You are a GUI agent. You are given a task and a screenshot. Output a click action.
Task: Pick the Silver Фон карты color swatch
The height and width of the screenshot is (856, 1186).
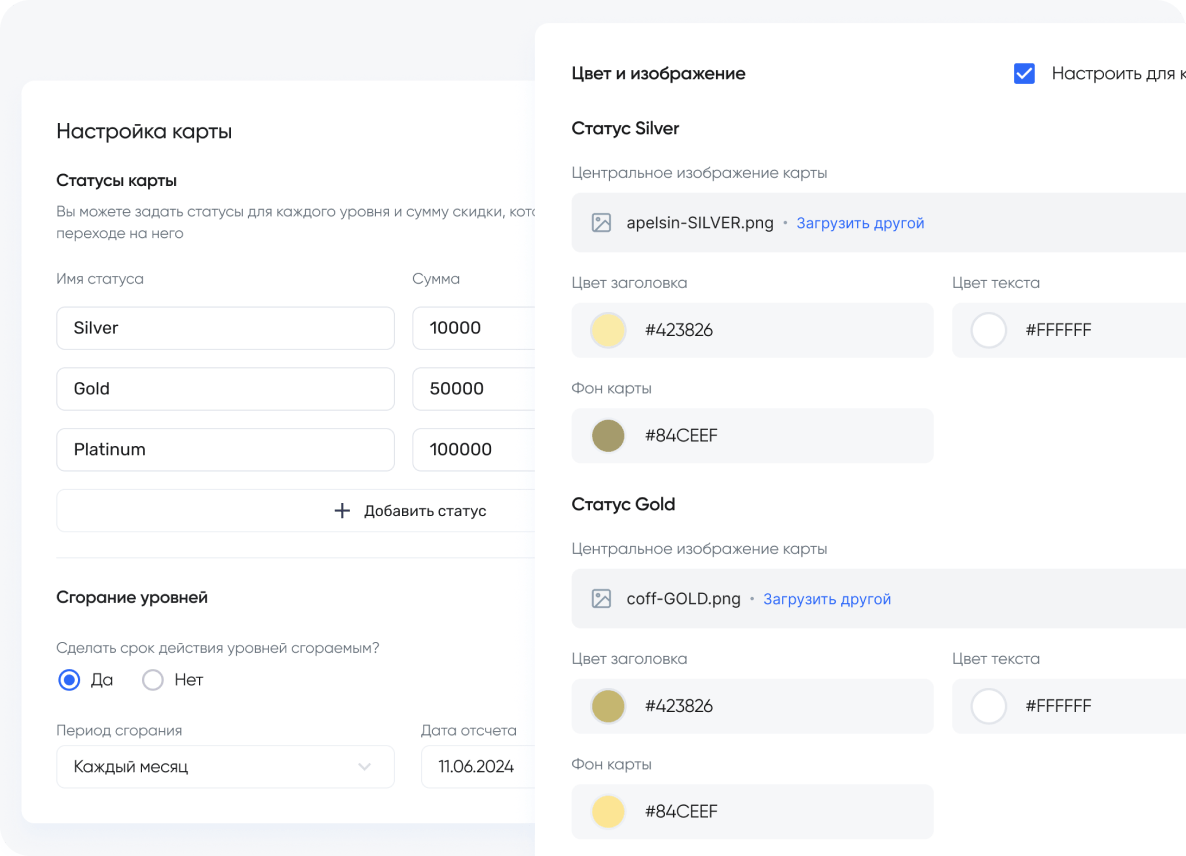(608, 435)
